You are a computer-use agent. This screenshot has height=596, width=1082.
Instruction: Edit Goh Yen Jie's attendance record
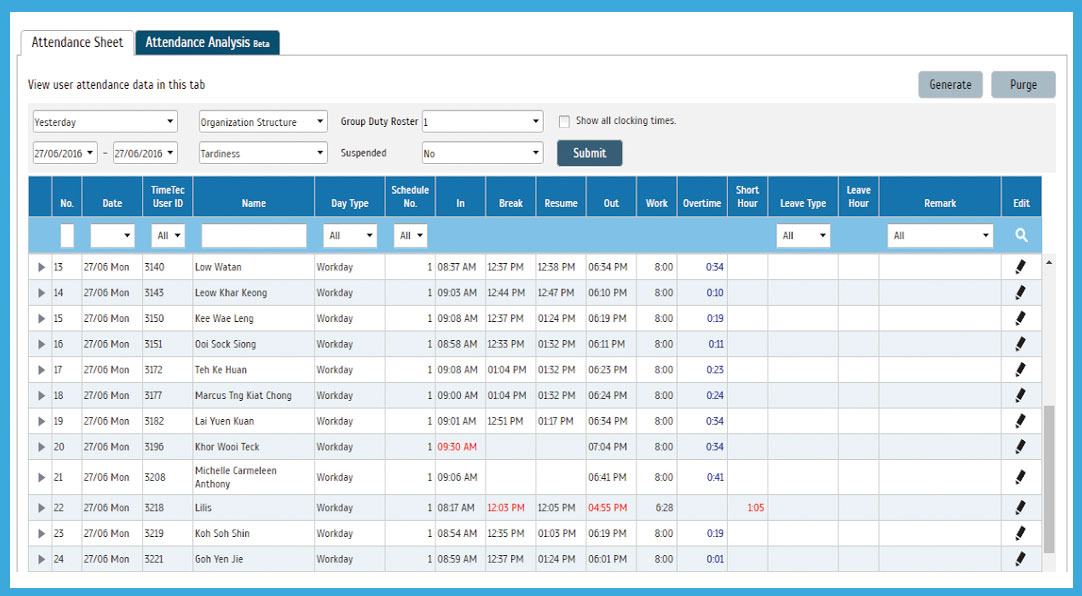(x=1020, y=559)
